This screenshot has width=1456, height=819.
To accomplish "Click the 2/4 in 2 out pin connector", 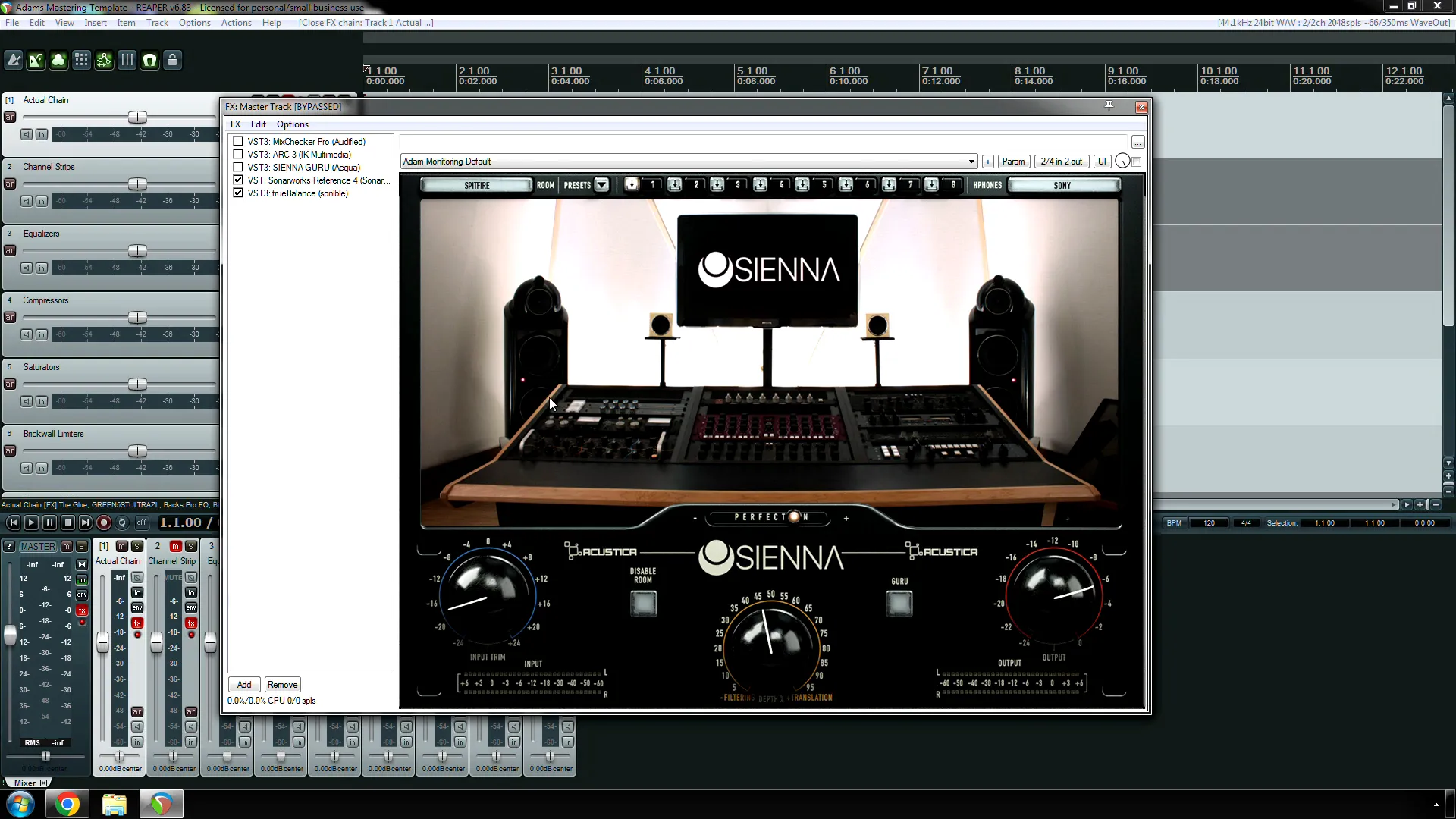I will coord(1061,162).
